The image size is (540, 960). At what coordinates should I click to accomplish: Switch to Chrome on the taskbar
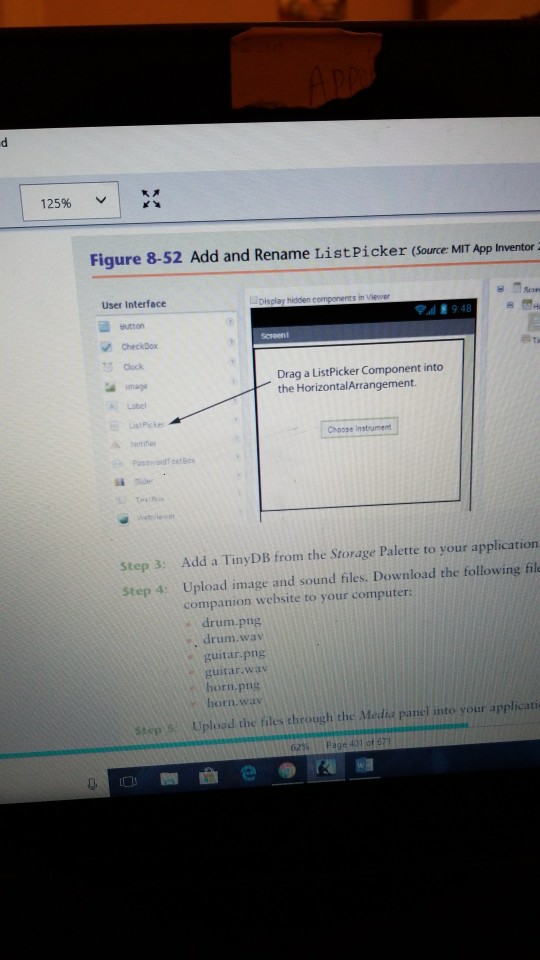pyautogui.click(x=287, y=771)
